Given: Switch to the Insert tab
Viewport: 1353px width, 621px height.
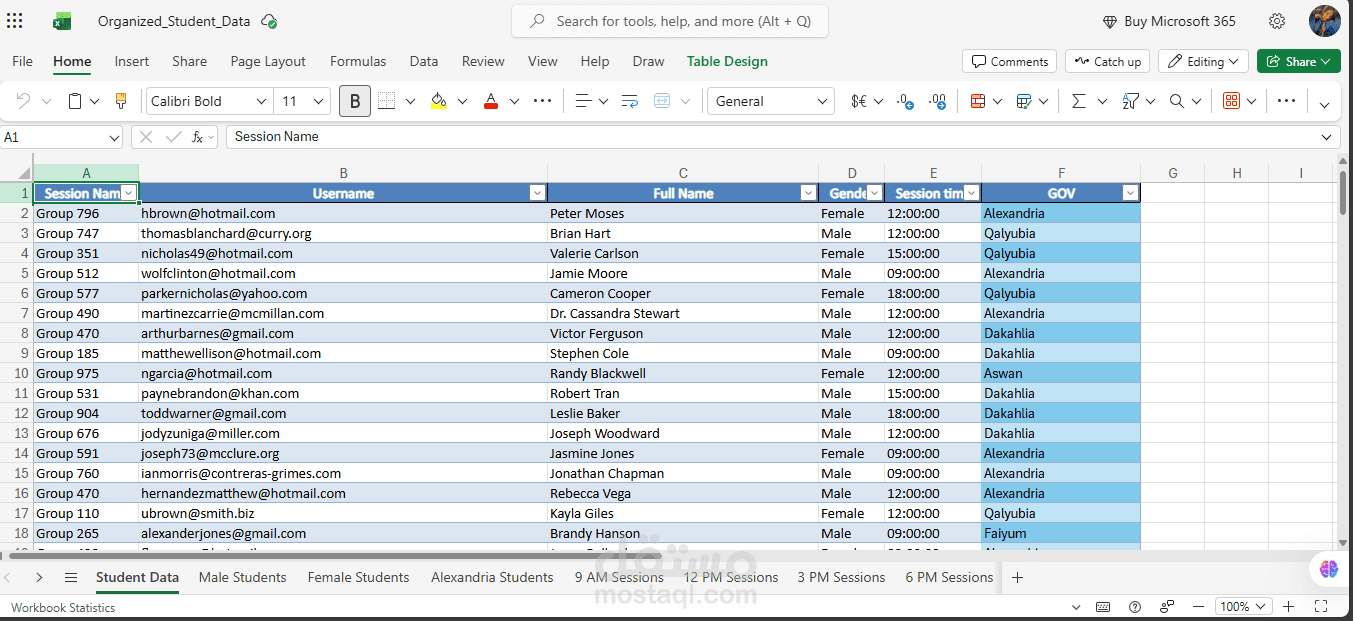Looking at the screenshot, I should [132, 61].
